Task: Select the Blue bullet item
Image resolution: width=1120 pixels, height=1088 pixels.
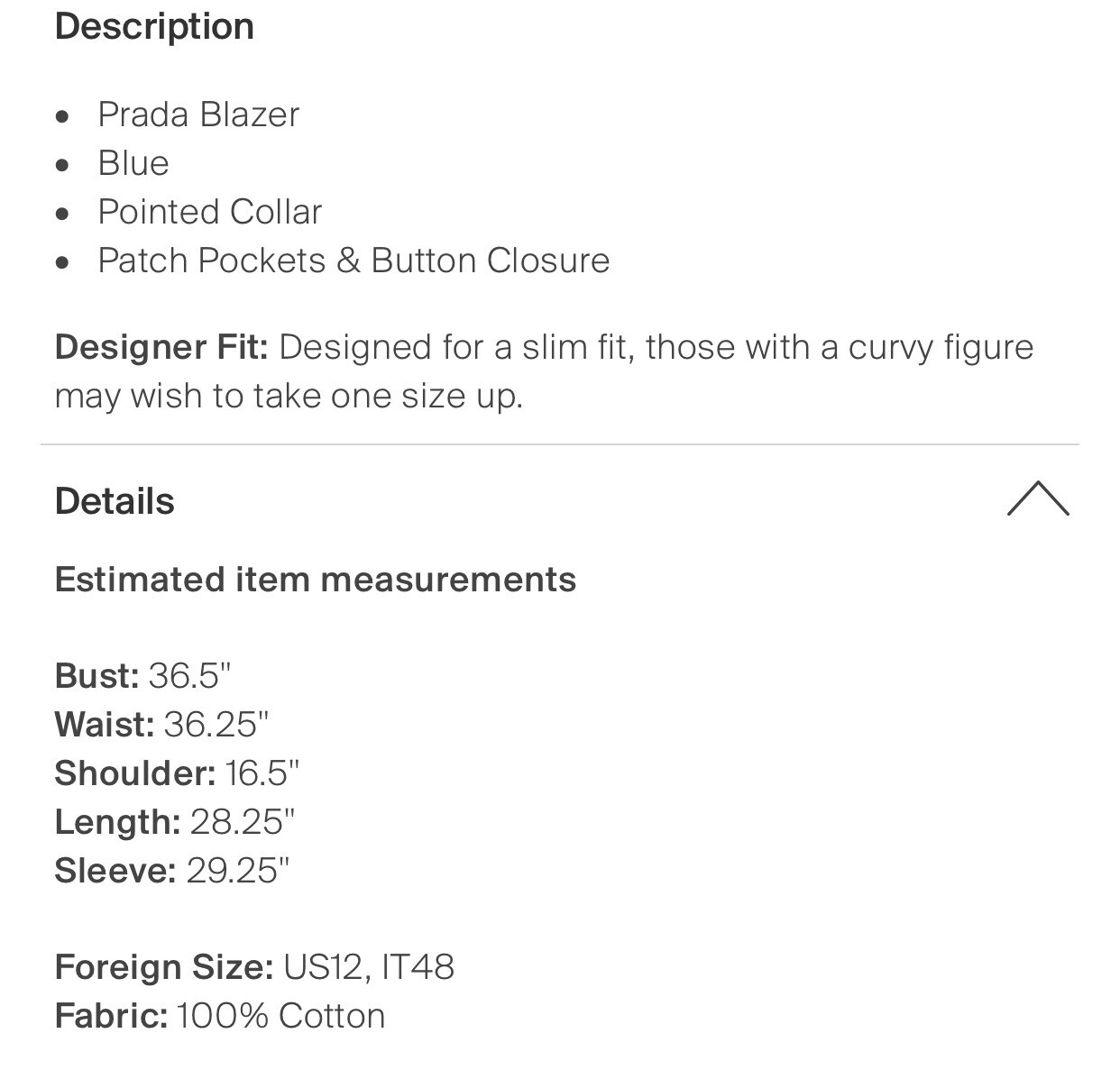Action: 133,163
